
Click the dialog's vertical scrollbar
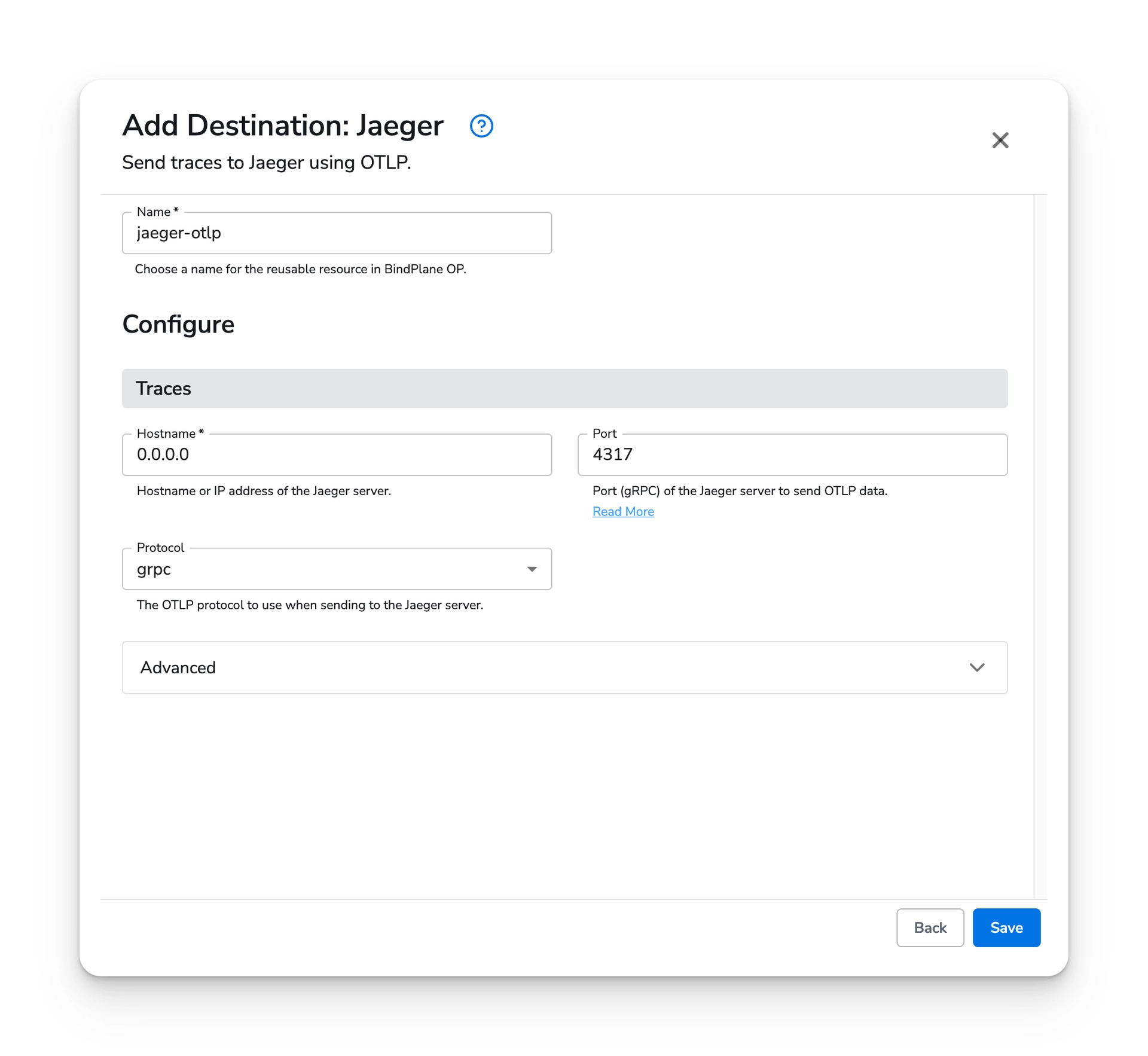[x=1040, y=546]
